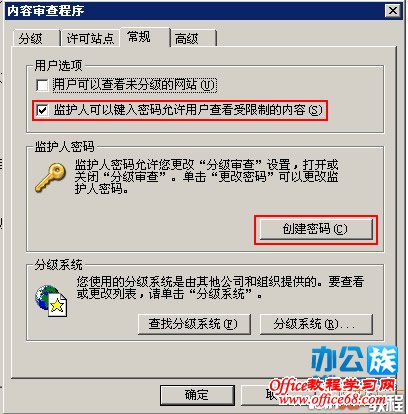
Task: Enable 用户可以查看未分级的网站 checkbox
Action: [42, 85]
